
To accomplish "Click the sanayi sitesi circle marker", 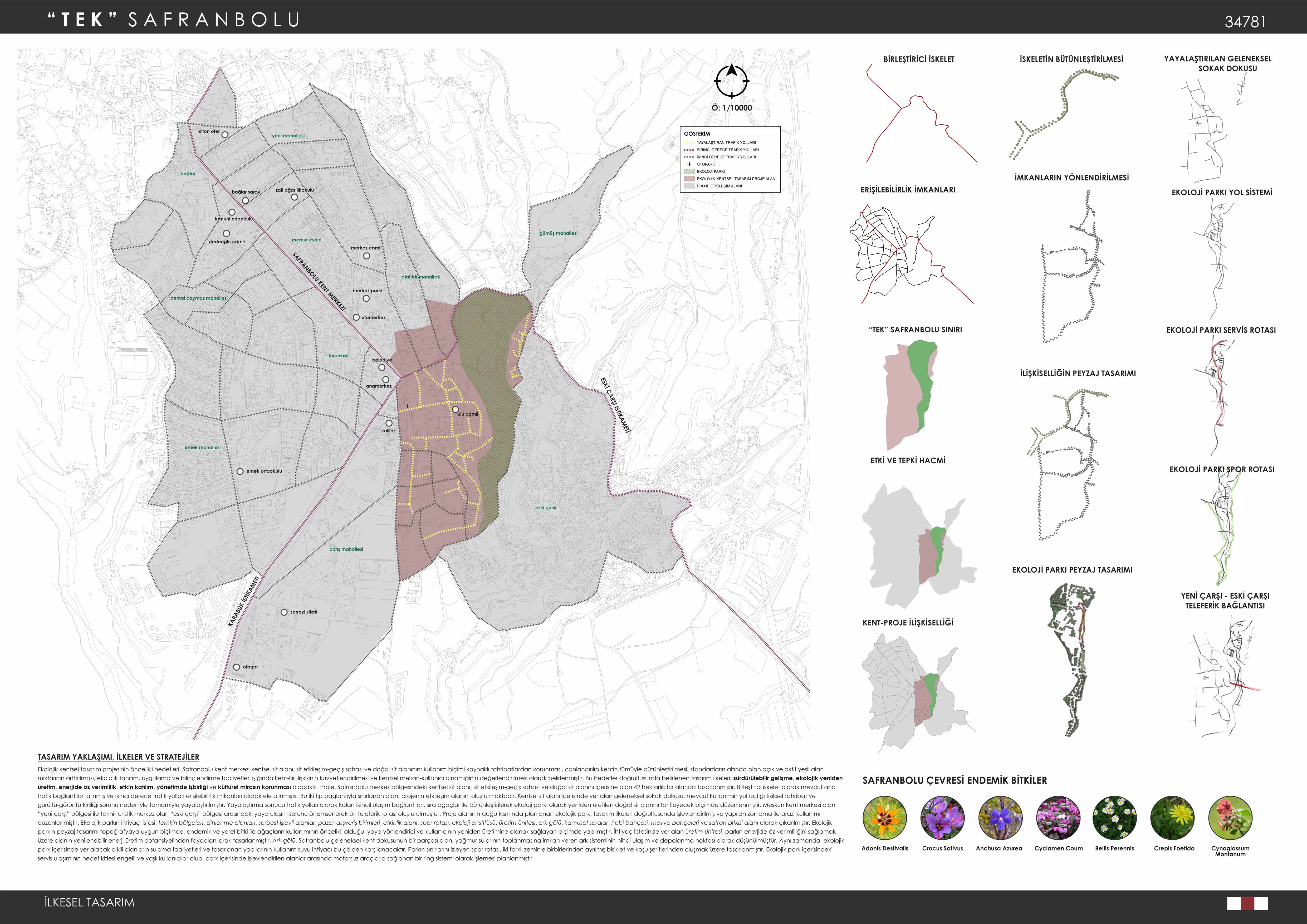I will click(x=284, y=612).
